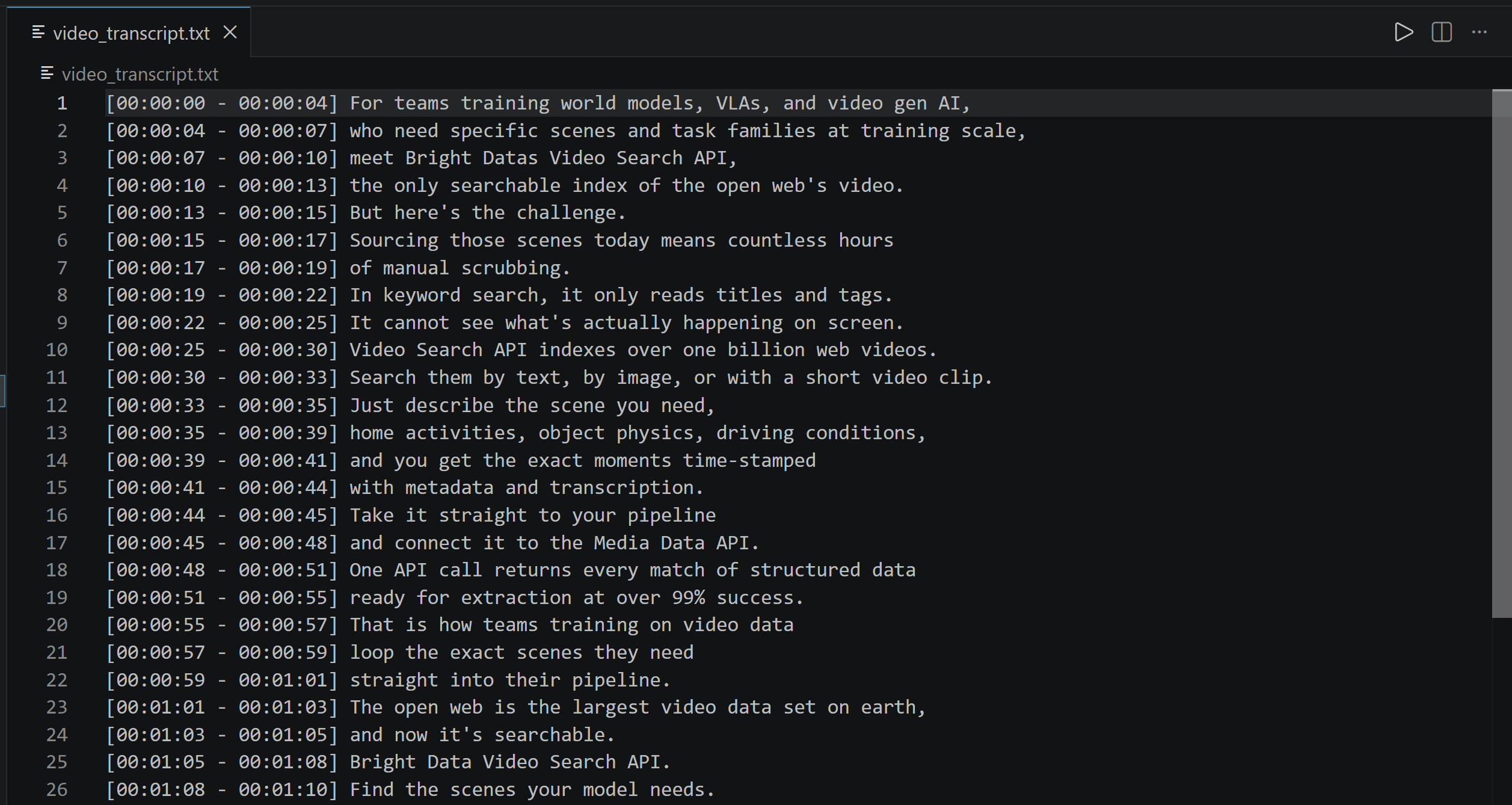The width and height of the screenshot is (1512, 805).
Task: Click line "Sourcing those scenes today means countless hours"
Action: [621, 241]
